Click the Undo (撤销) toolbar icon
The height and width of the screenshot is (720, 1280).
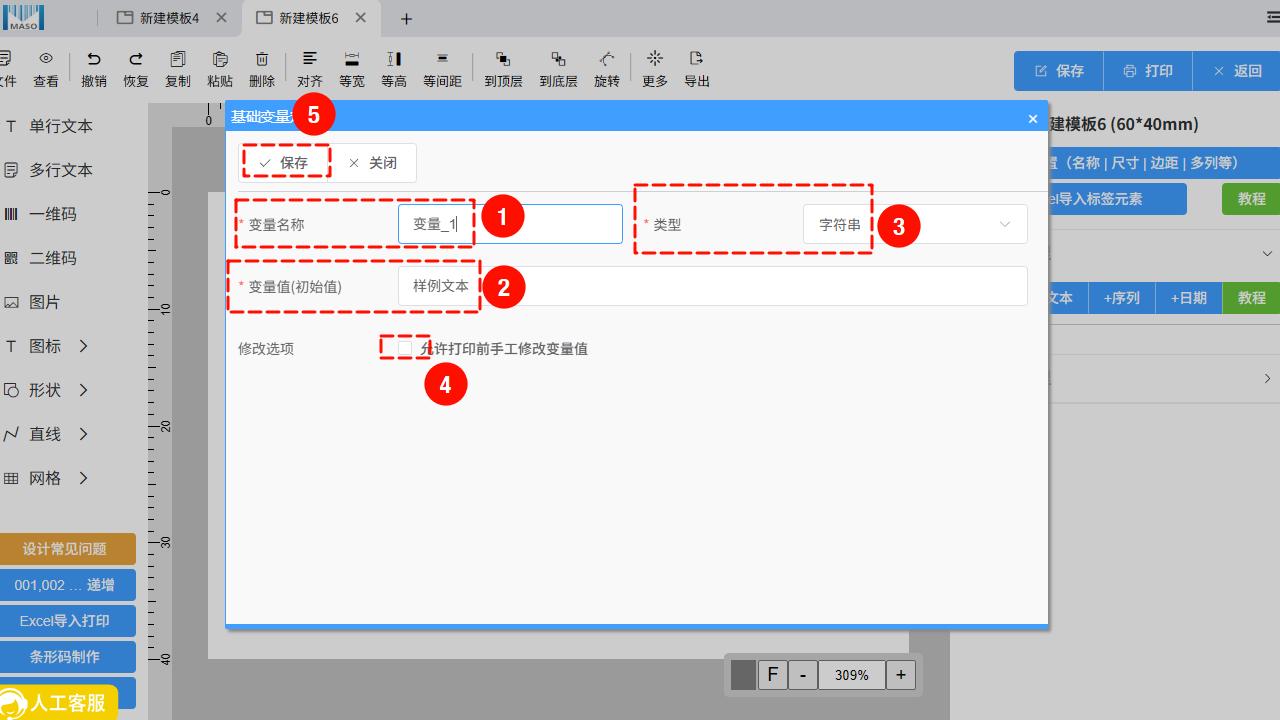tap(94, 60)
